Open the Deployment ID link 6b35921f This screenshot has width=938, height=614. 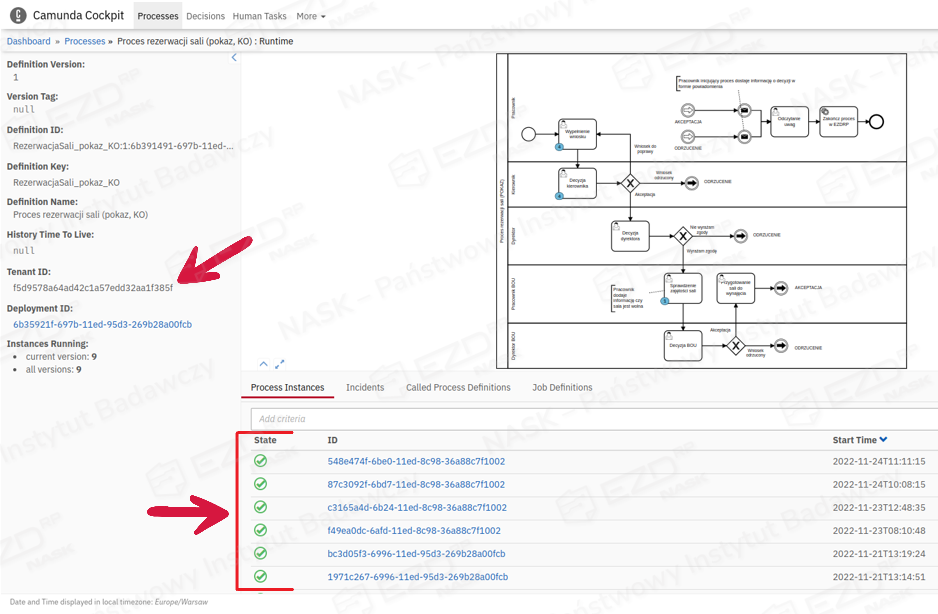[x=102, y=324]
